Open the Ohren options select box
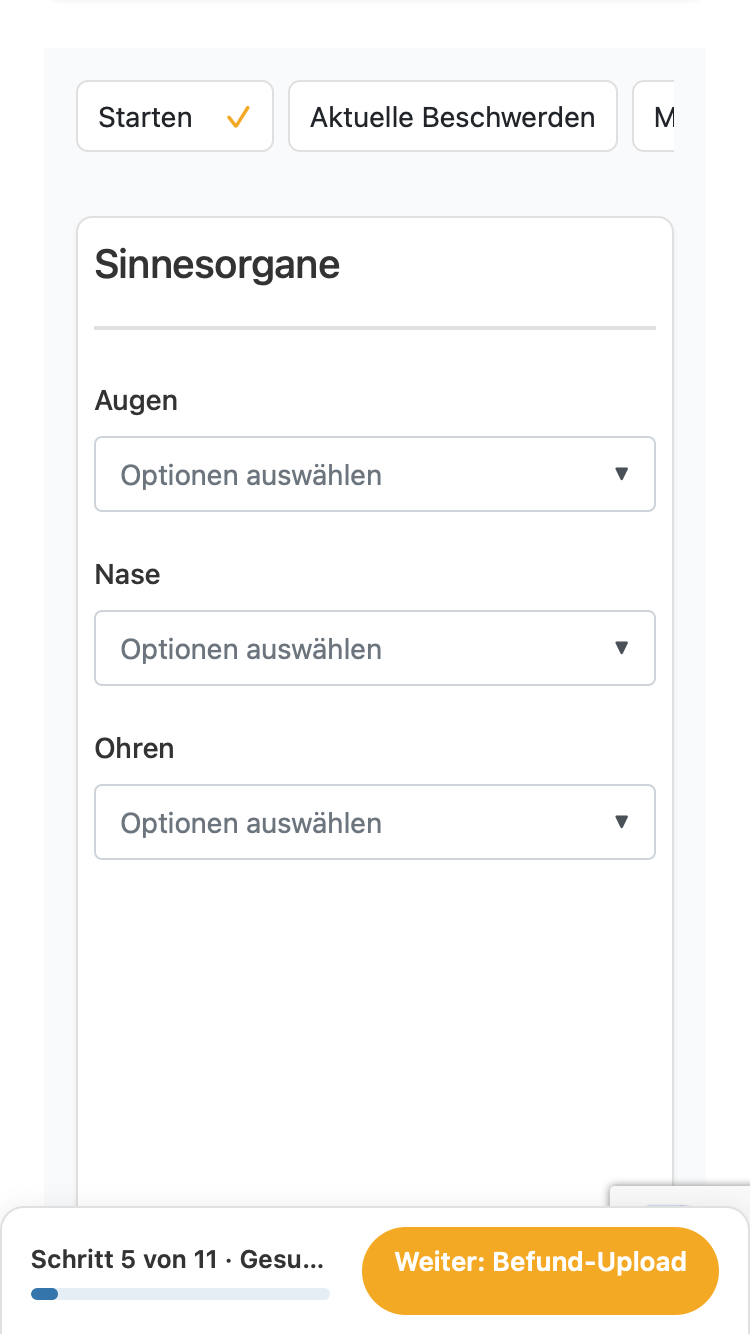Screen dimensions: 750x1334 click(x=375, y=822)
